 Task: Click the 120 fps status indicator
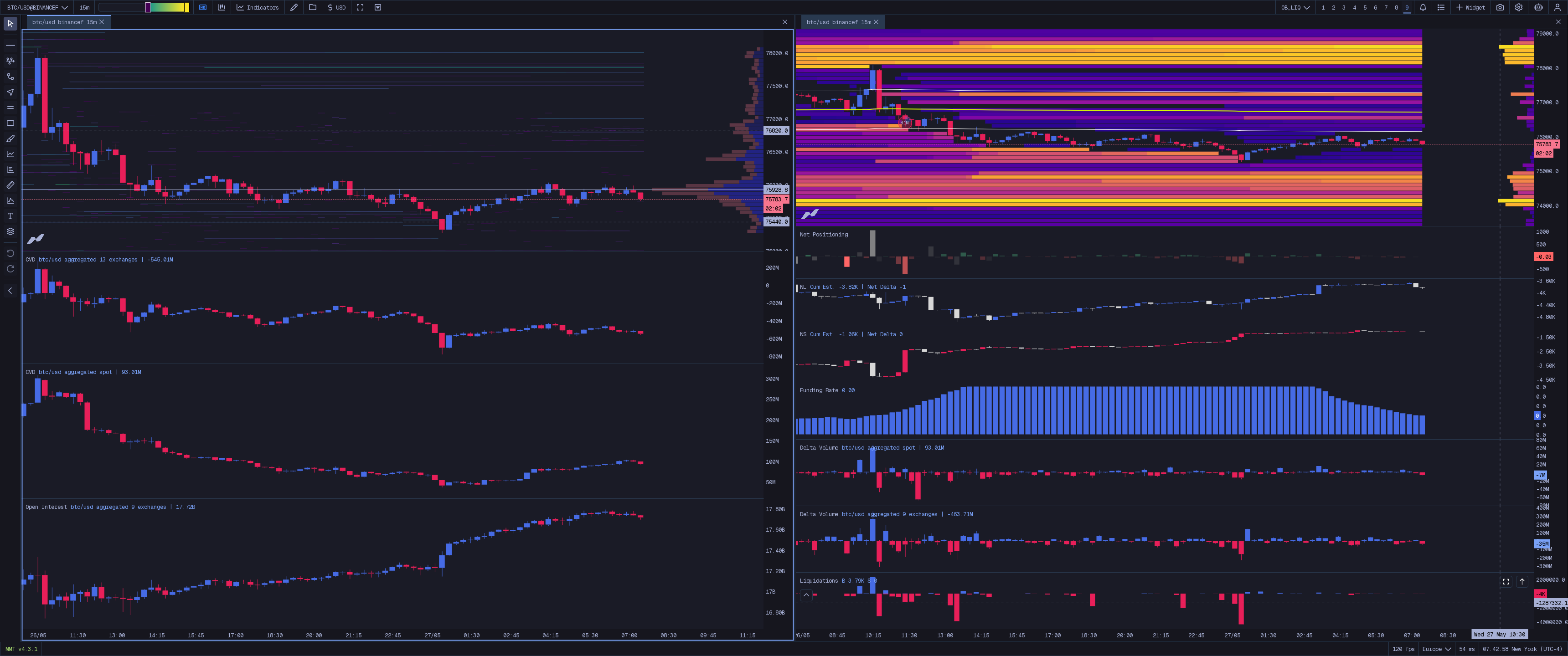click(x=1403, y=649)
